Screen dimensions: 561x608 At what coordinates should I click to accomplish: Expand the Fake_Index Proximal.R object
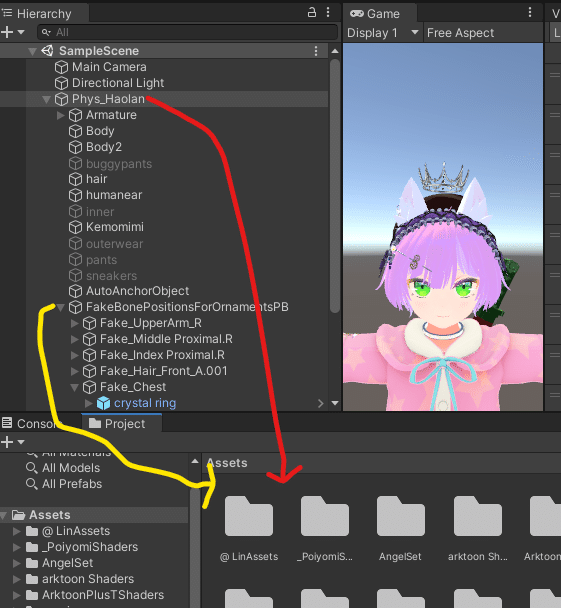pos(75,355)
